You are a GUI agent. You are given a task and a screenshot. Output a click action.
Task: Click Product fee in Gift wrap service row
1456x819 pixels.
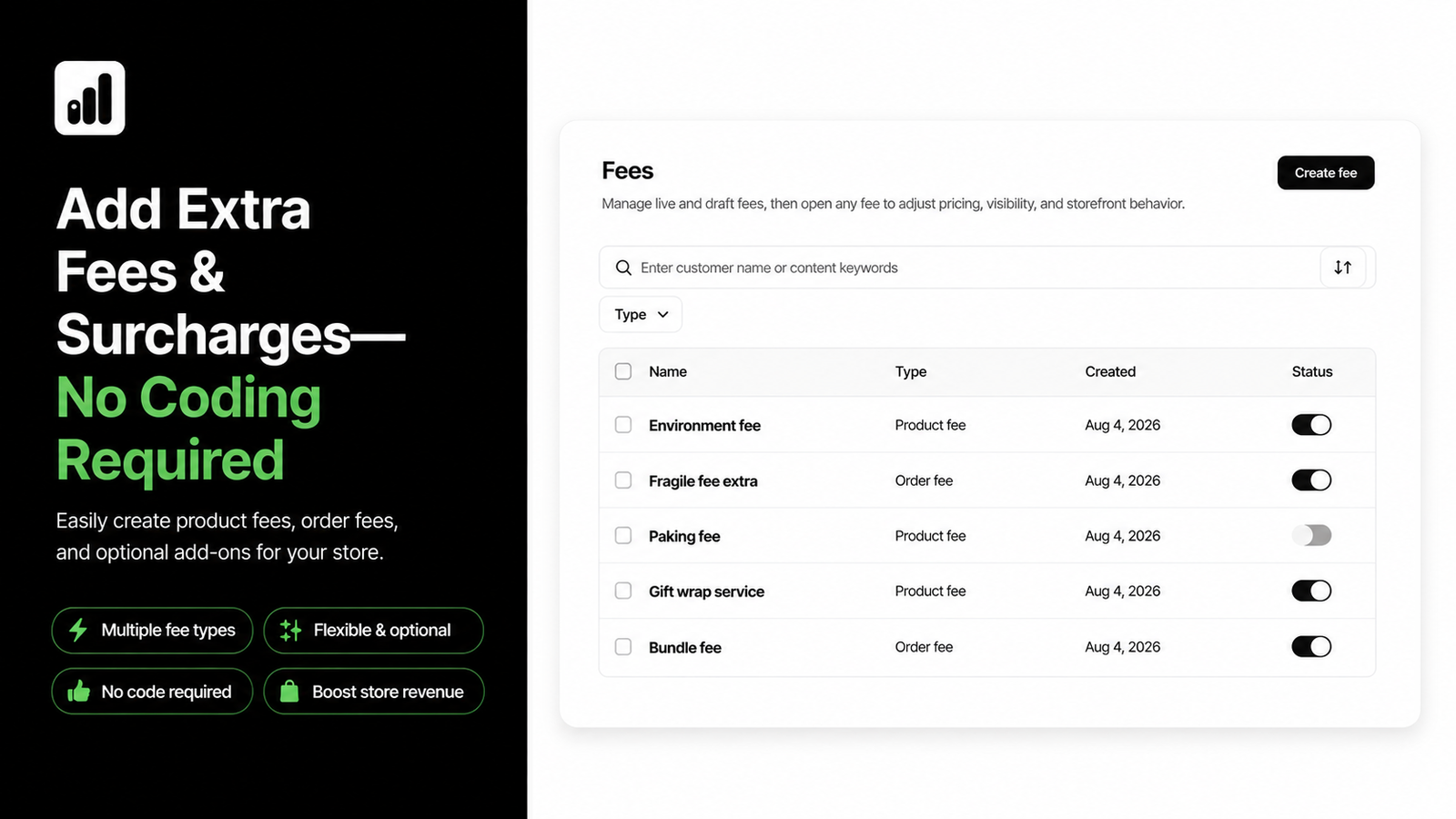(930, 591)
